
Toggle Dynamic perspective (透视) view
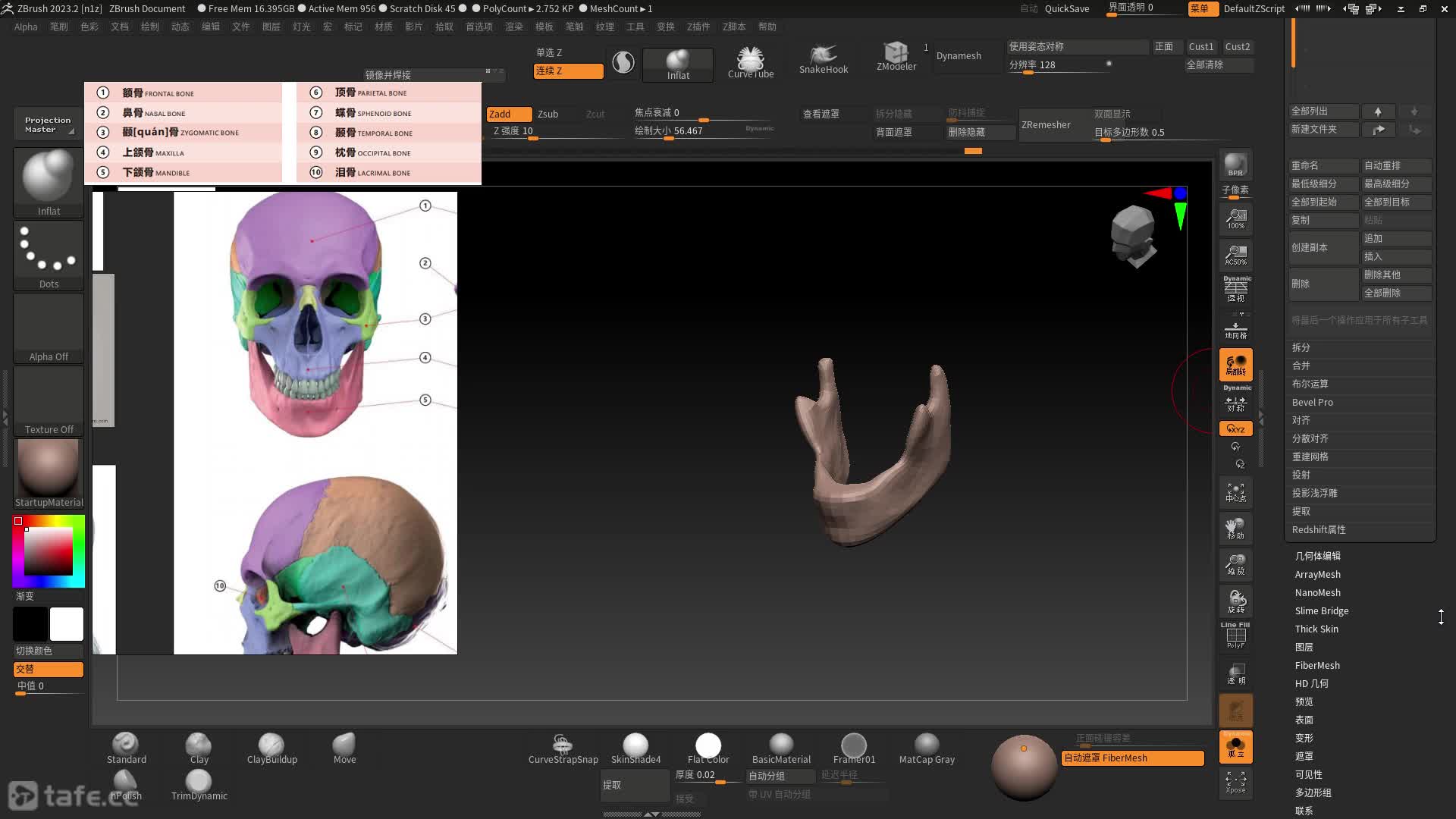coord(1235,289)
